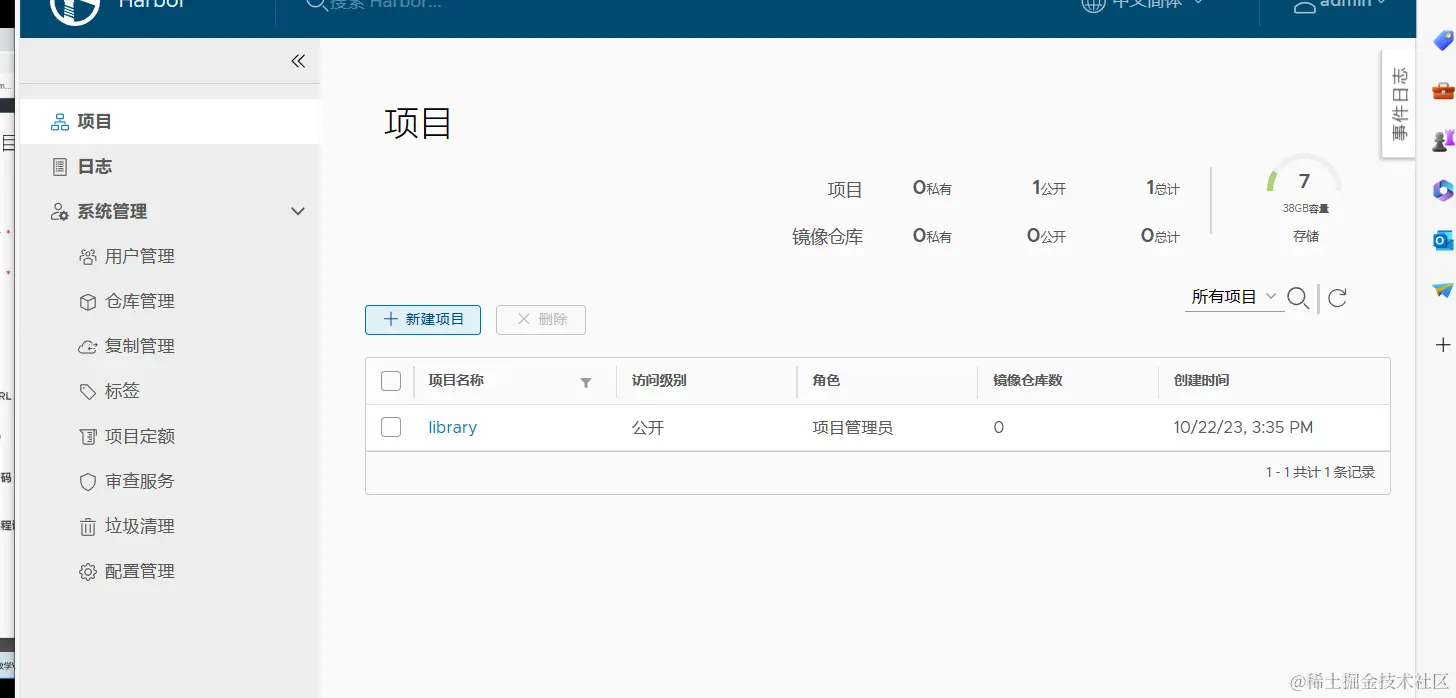
Task: Click the disabled 删除 button
Action: [541, 320]
